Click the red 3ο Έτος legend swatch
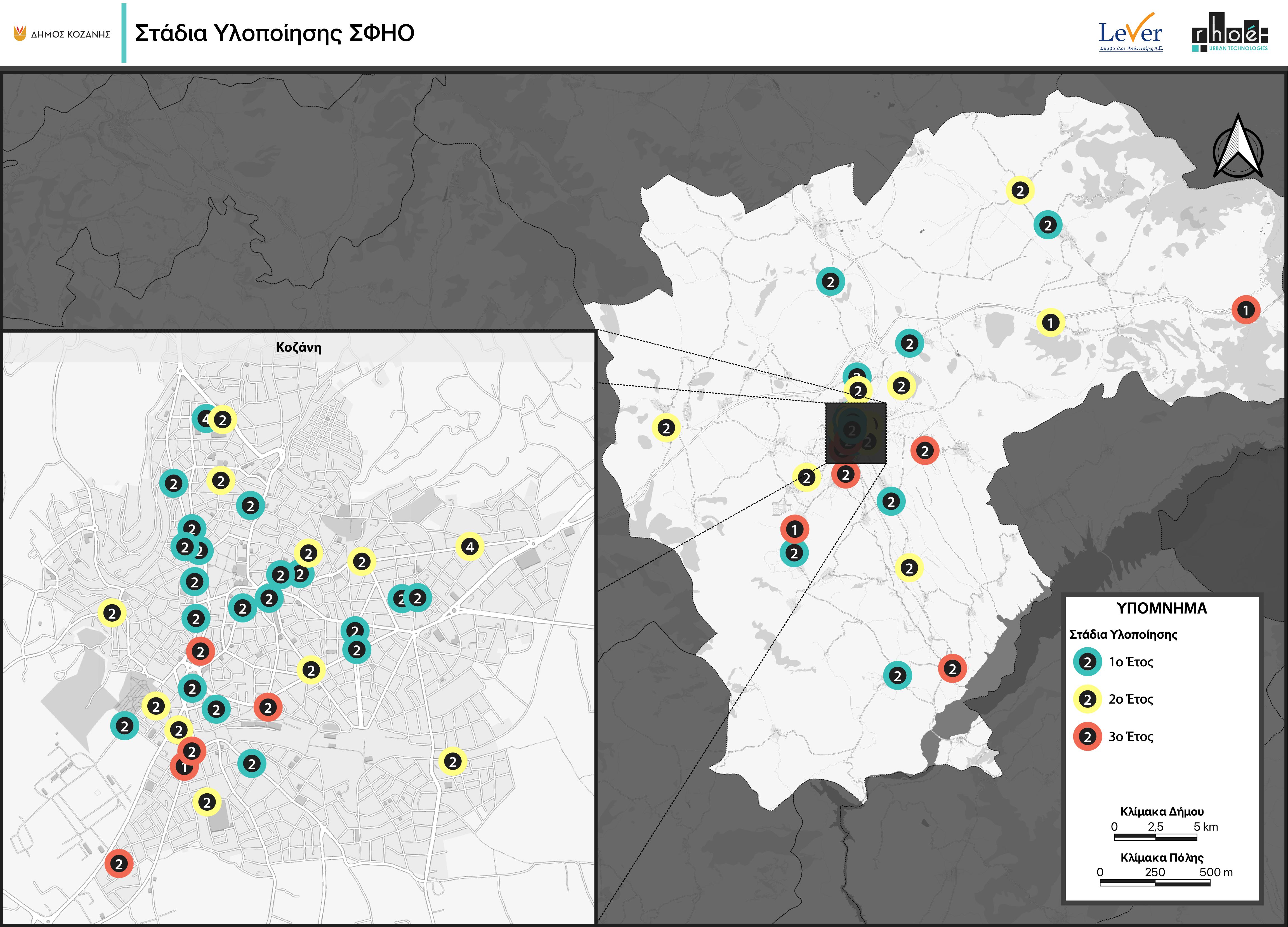 [x=1088, y=737]
